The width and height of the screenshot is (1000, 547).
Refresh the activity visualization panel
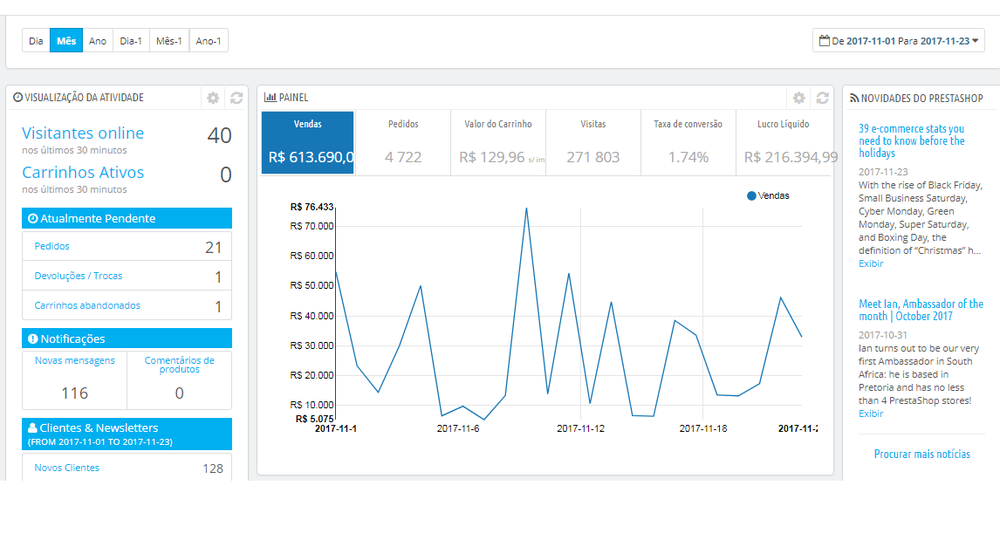(237, 98)
